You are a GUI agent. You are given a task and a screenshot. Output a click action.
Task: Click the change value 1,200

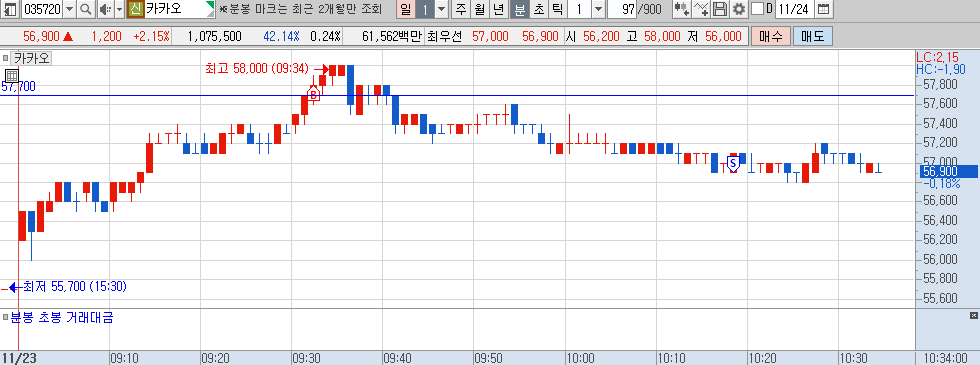(x=106, y=36)
